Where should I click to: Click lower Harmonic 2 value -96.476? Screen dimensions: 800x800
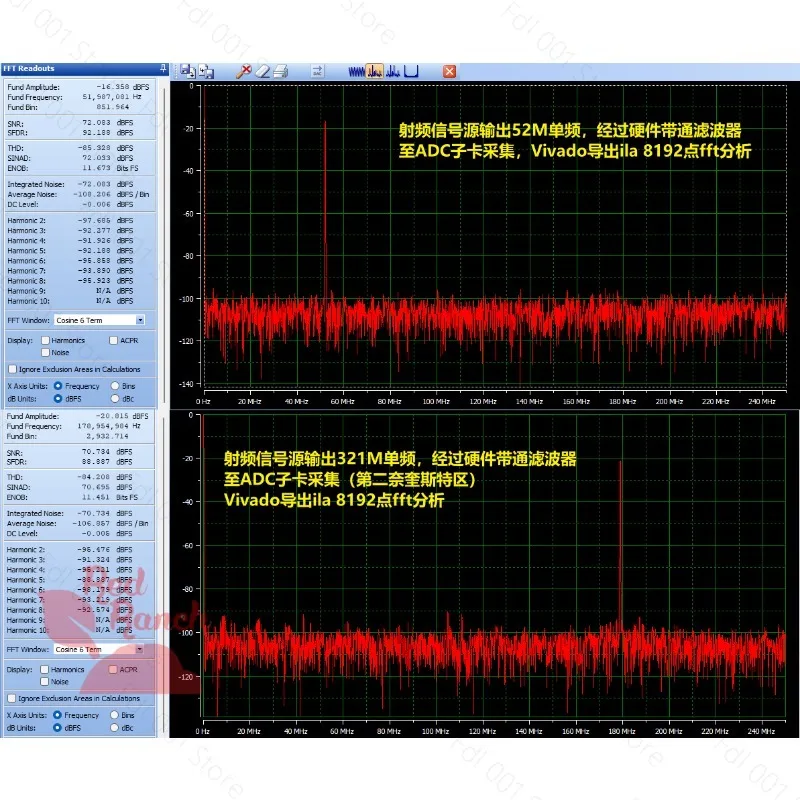93,549
